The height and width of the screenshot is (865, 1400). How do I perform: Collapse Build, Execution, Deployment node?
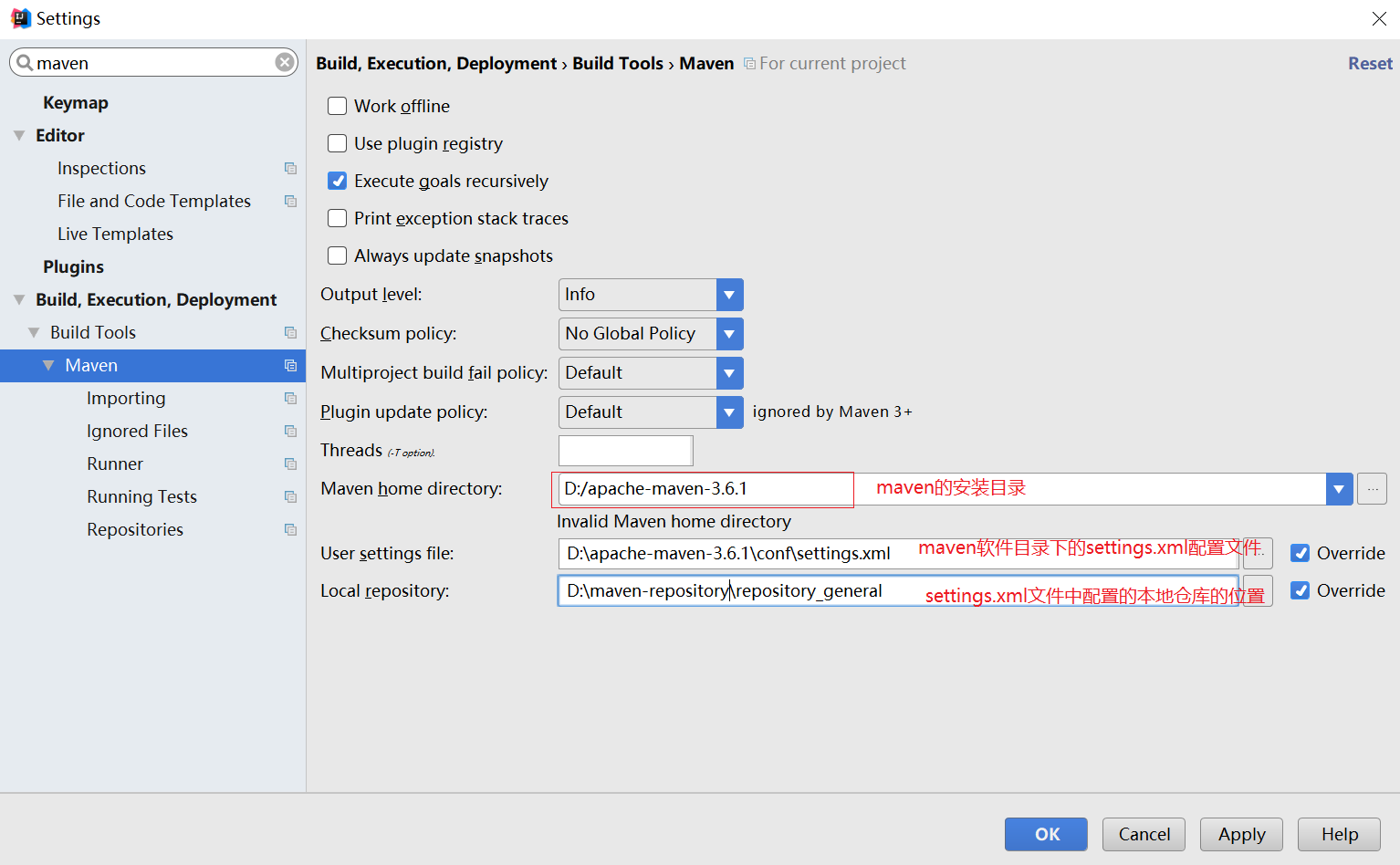click(x=19, y=299)
